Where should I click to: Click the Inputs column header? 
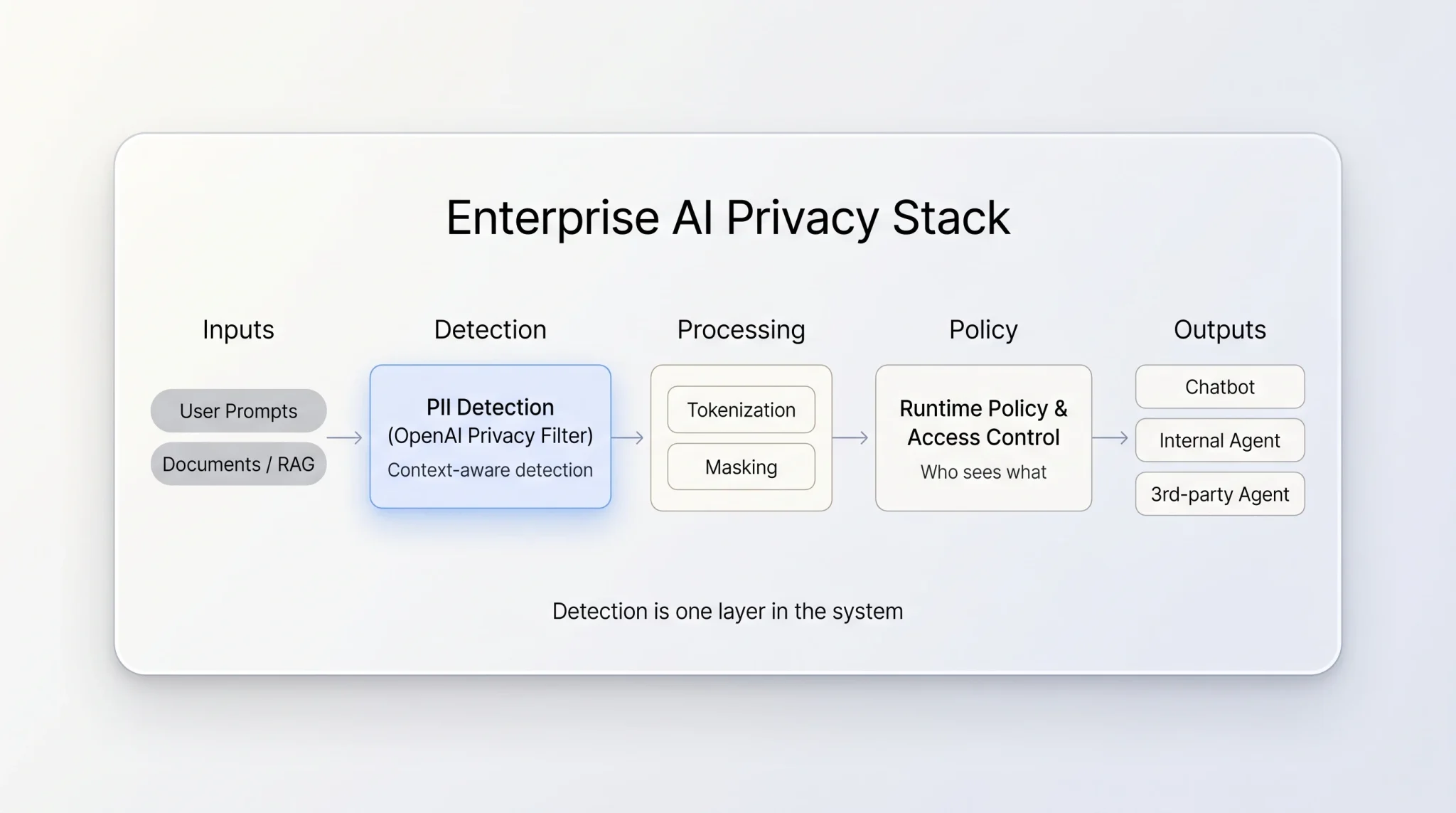[x=237, y=329]
